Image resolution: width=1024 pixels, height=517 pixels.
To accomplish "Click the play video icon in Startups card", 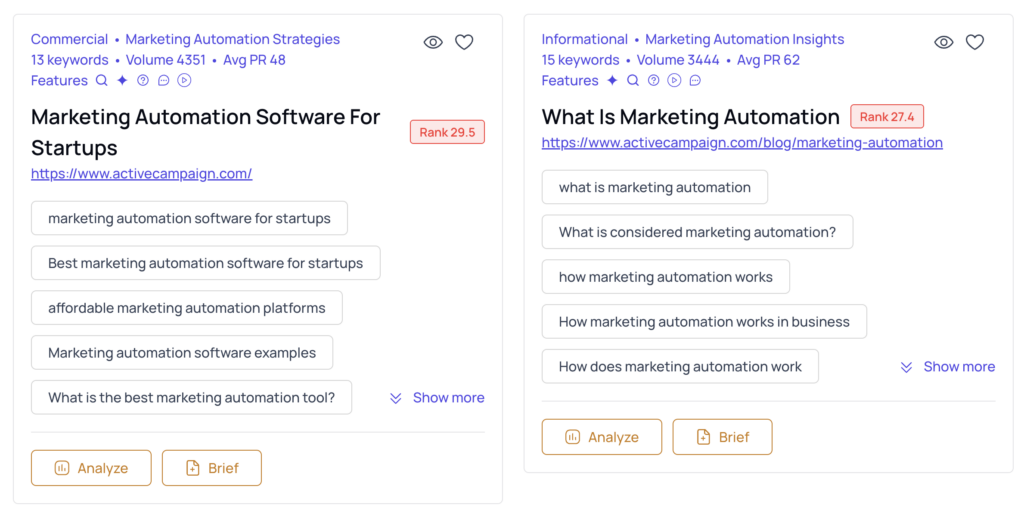I will [x=185, y=81].
